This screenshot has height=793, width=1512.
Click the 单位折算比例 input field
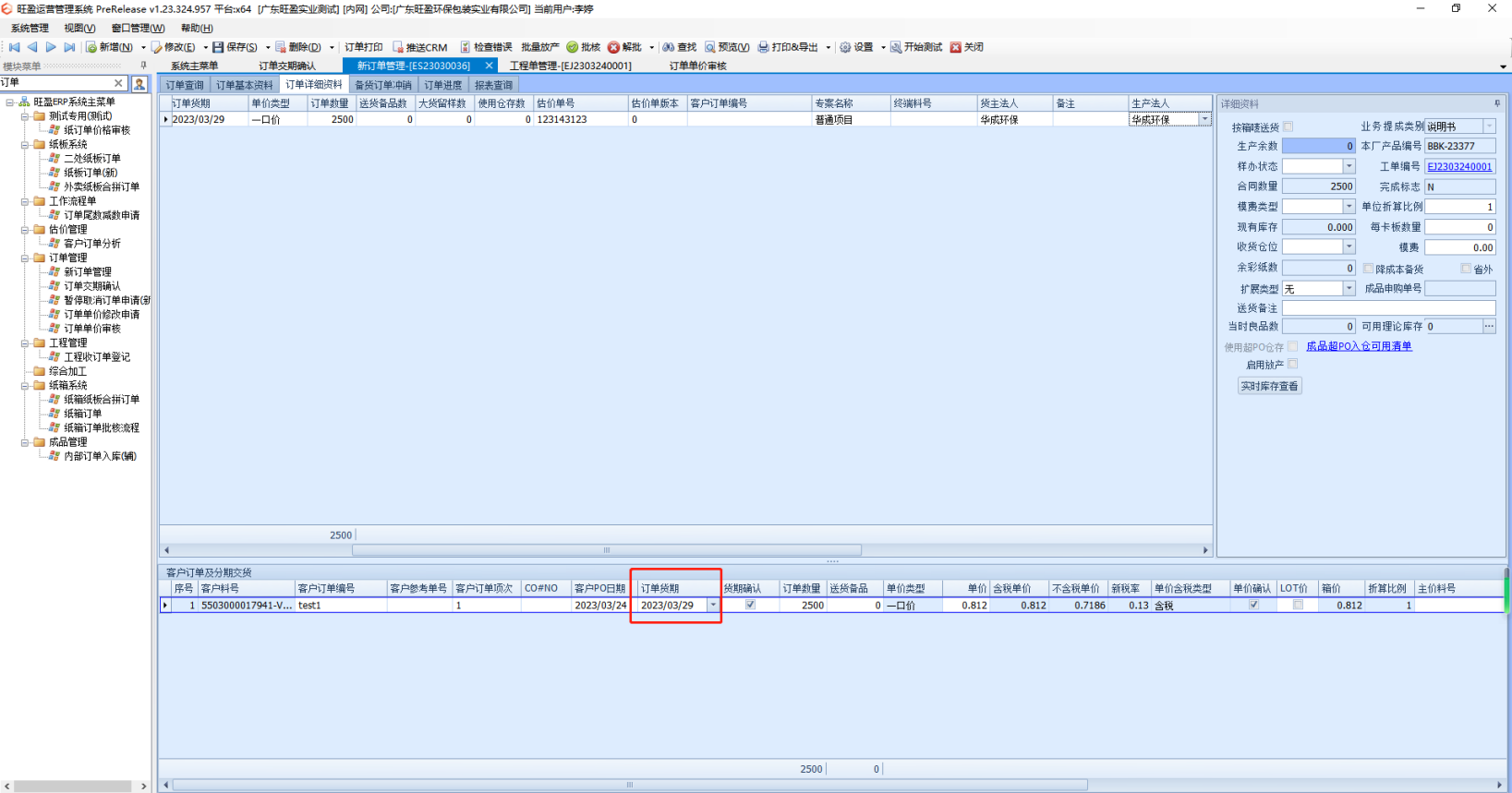coord(1459,206)
